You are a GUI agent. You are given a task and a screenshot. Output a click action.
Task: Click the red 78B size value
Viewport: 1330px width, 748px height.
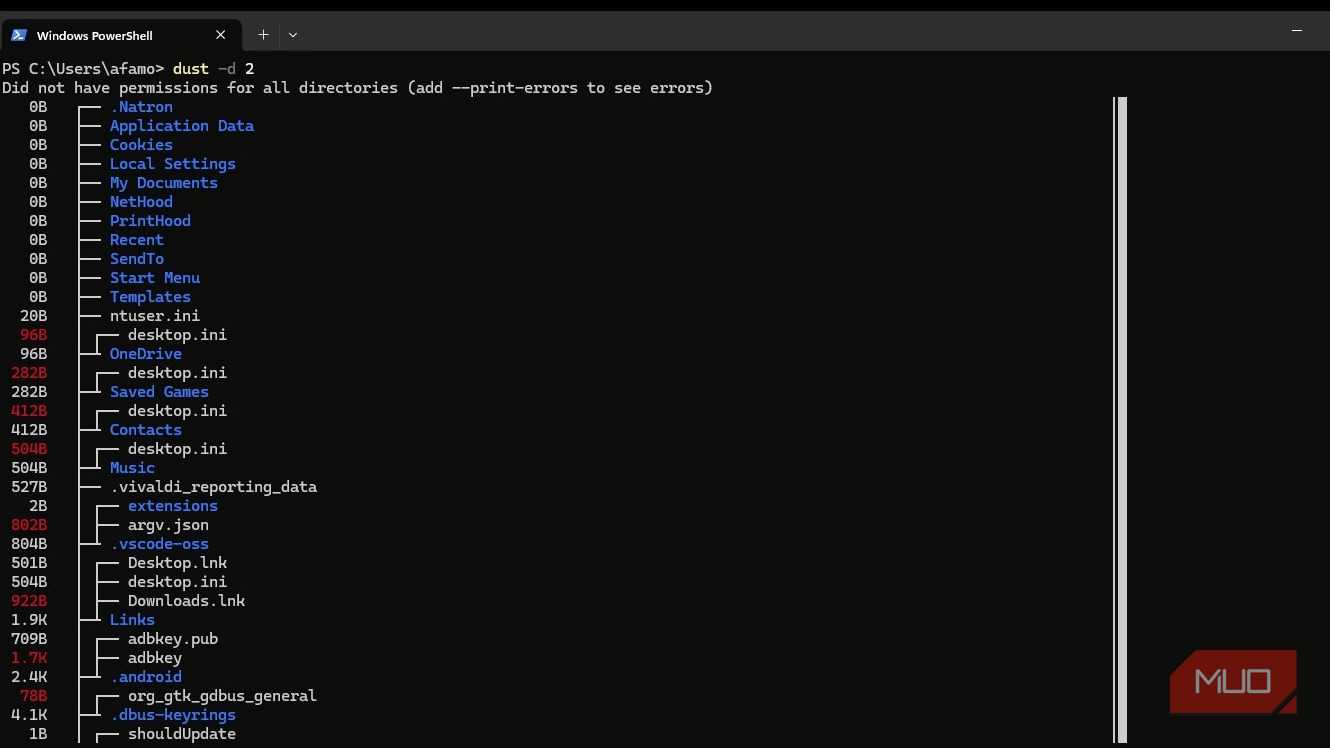coord(34,696)
